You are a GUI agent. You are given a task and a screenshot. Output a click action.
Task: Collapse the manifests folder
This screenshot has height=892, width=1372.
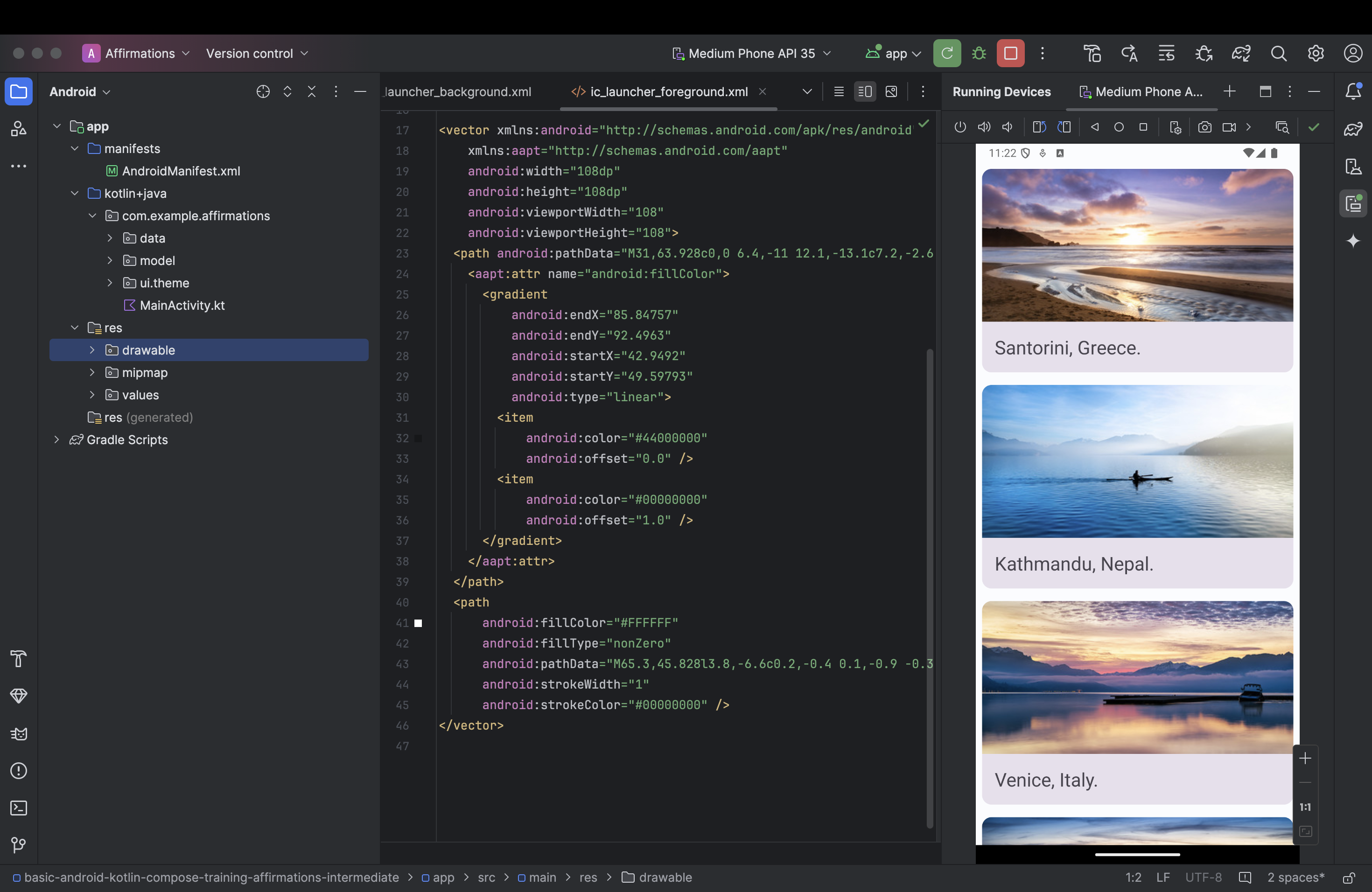click(x=75, y=149)
